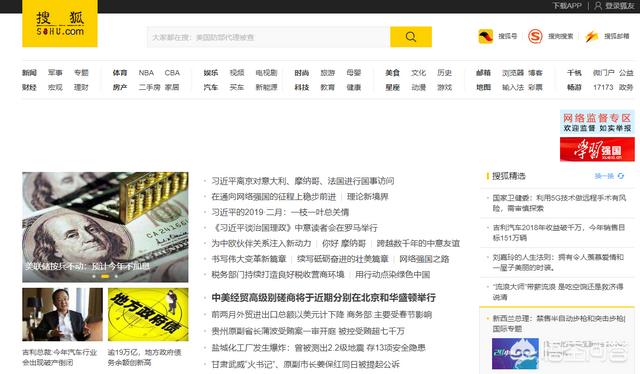This screenshot has height=374, width=640.
Task: Click the user login icon in top bar
Action: 598,6
